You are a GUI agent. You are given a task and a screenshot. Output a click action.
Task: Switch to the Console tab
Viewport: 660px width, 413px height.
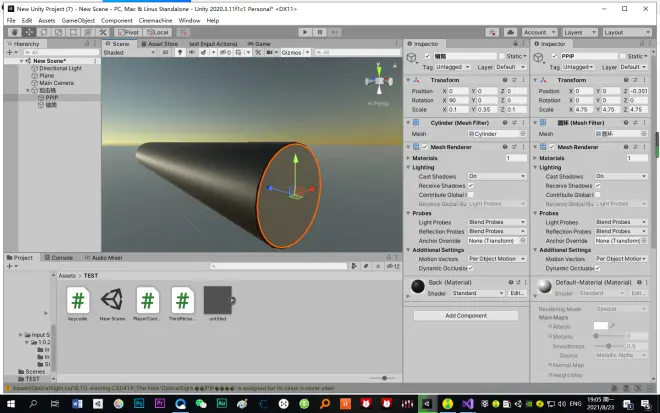pos(61,257)
